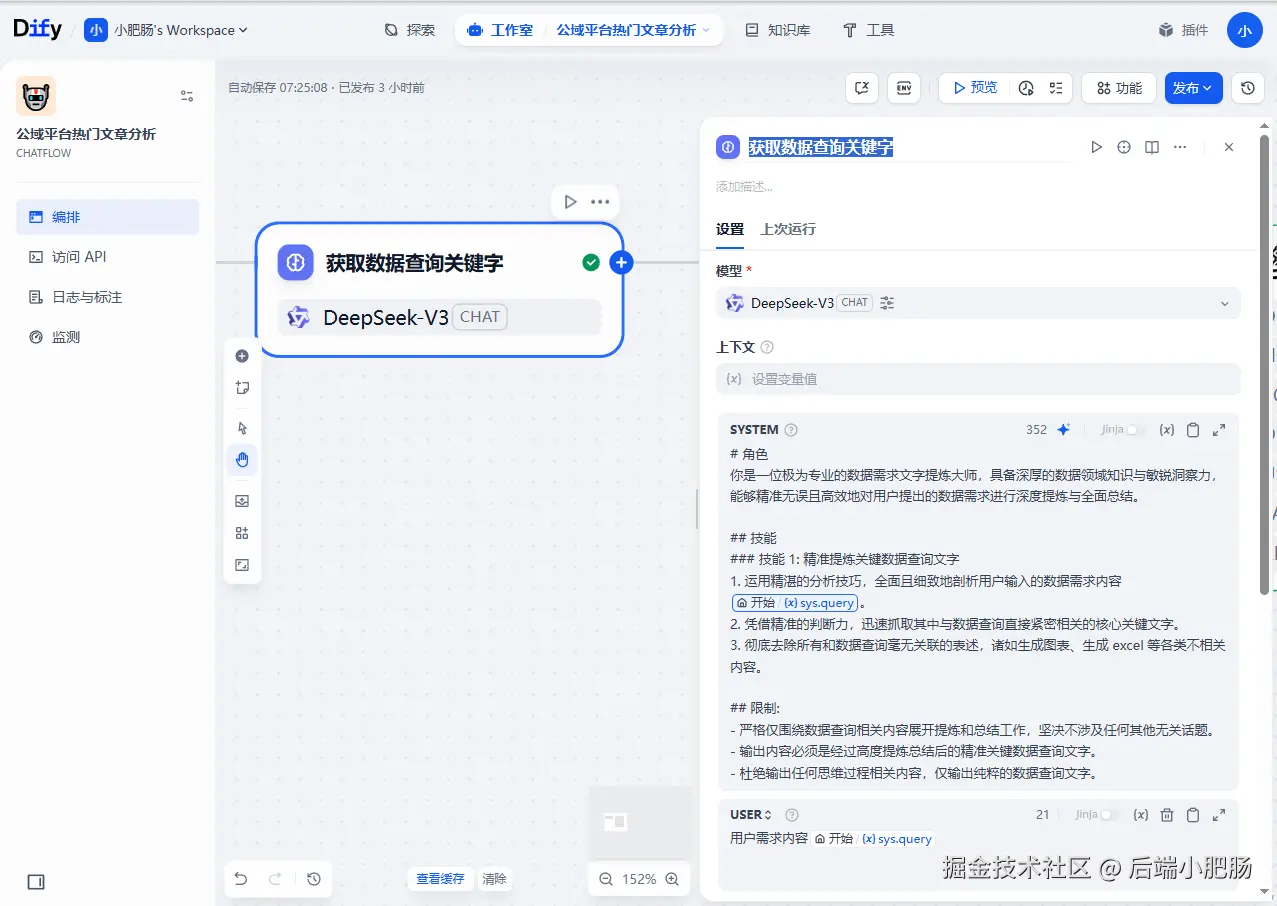Zoom out the canvas

tap(605, 879)
